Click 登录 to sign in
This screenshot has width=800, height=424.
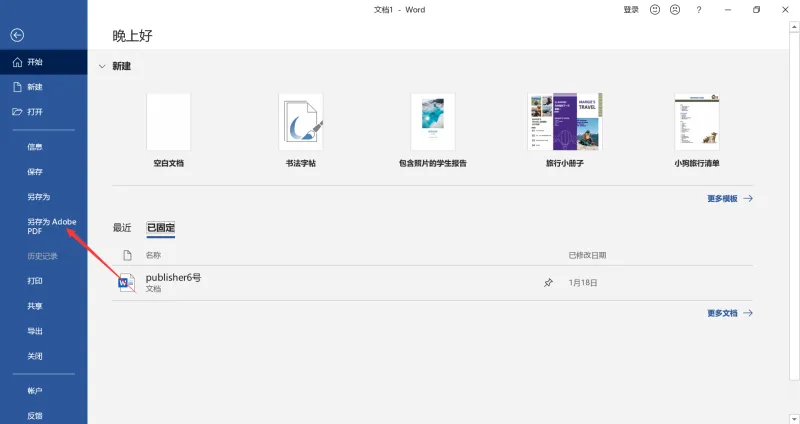[x=631, y=10]
